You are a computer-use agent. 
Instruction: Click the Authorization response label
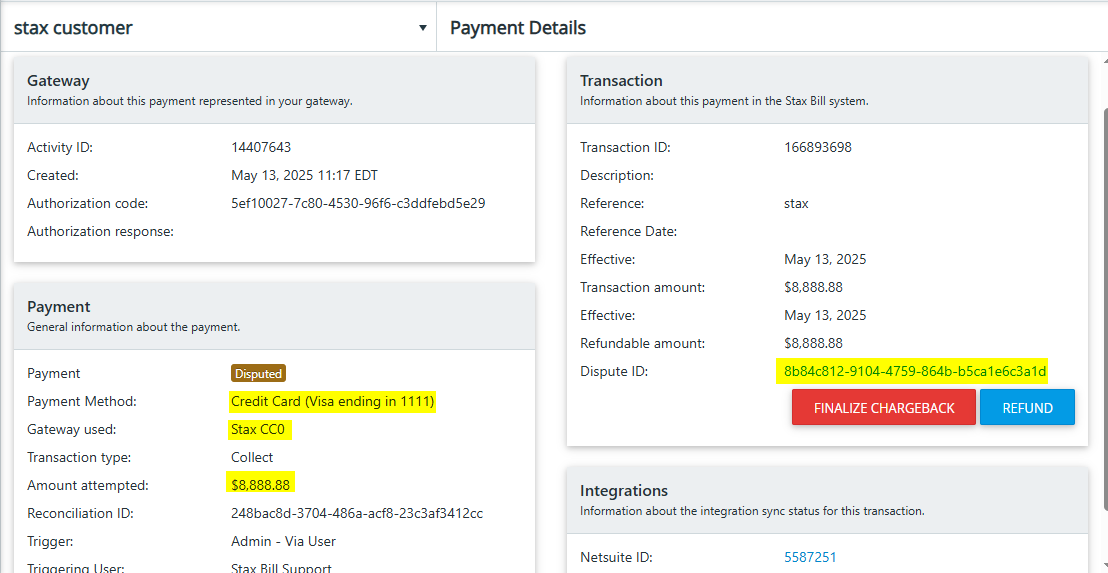point(100,231)
